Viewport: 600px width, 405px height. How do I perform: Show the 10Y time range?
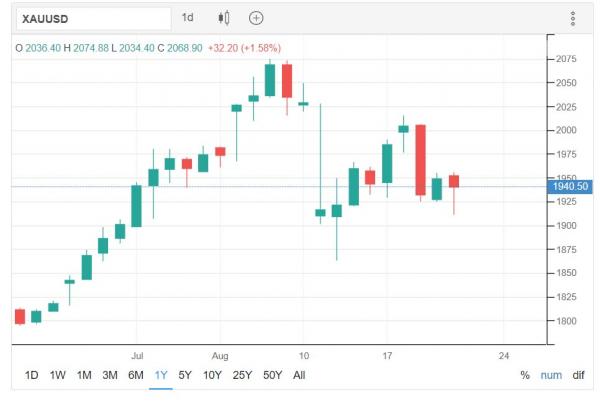212,375
